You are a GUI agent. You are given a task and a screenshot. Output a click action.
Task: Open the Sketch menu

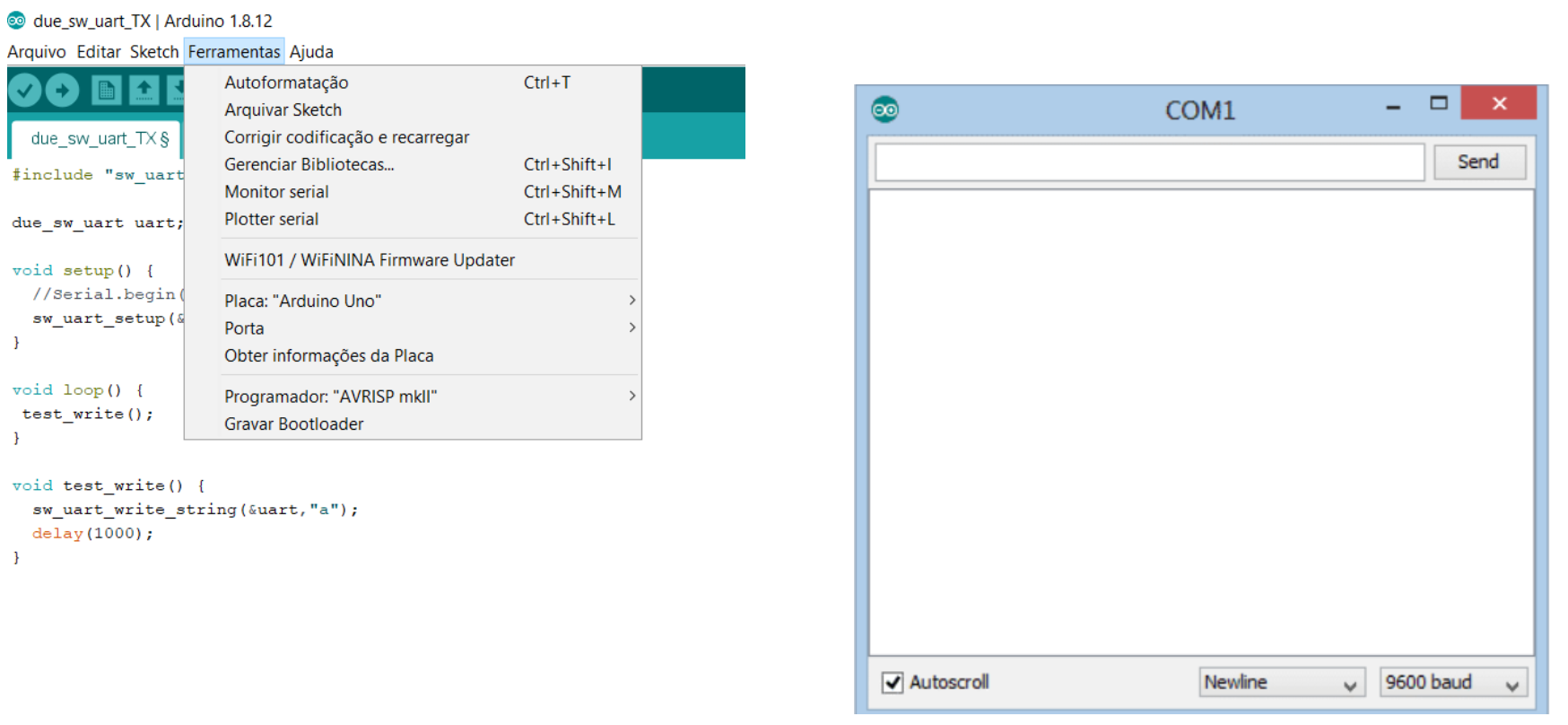pos(153,52)
